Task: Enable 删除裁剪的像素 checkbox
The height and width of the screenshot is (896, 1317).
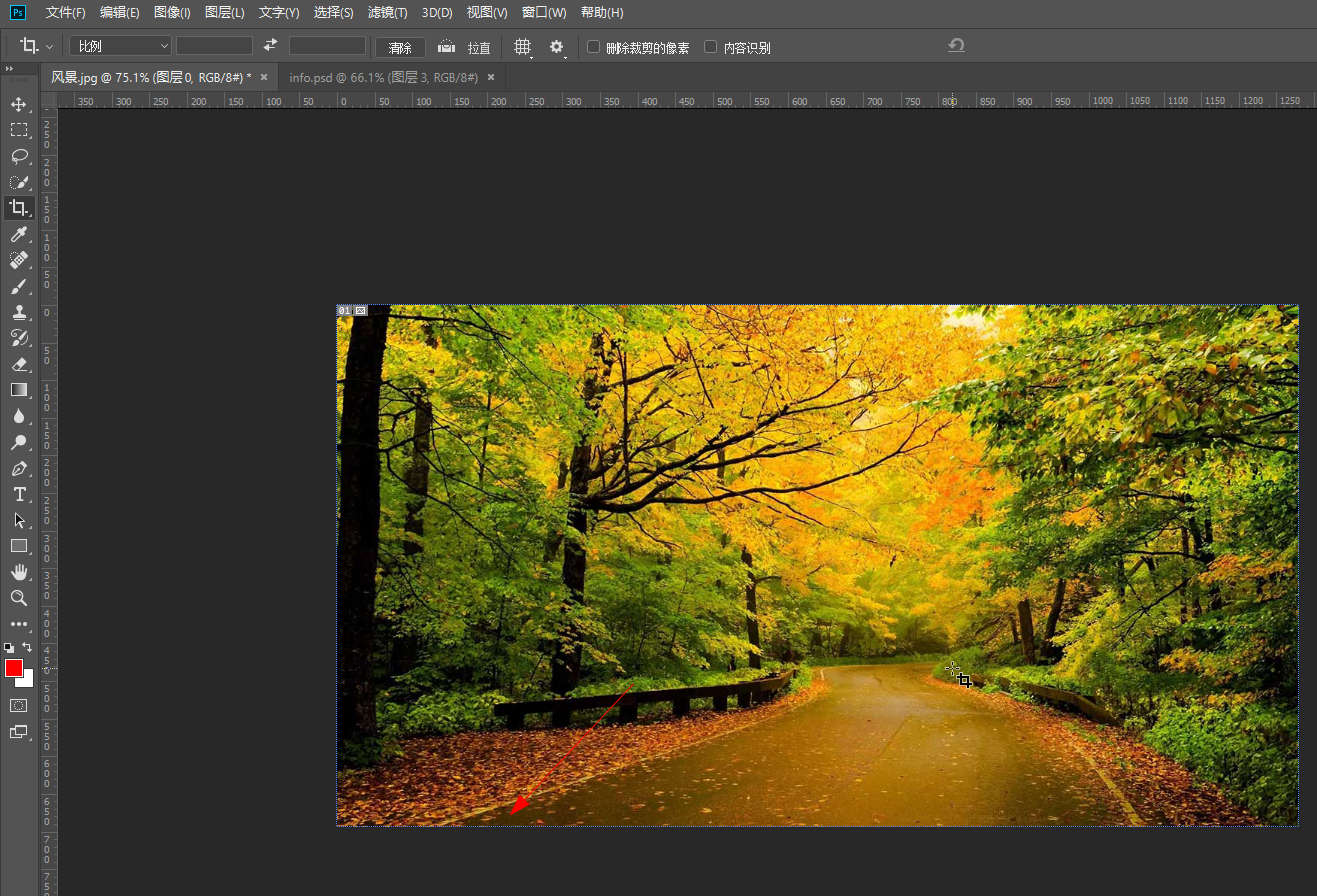Action: click(593, 47)
